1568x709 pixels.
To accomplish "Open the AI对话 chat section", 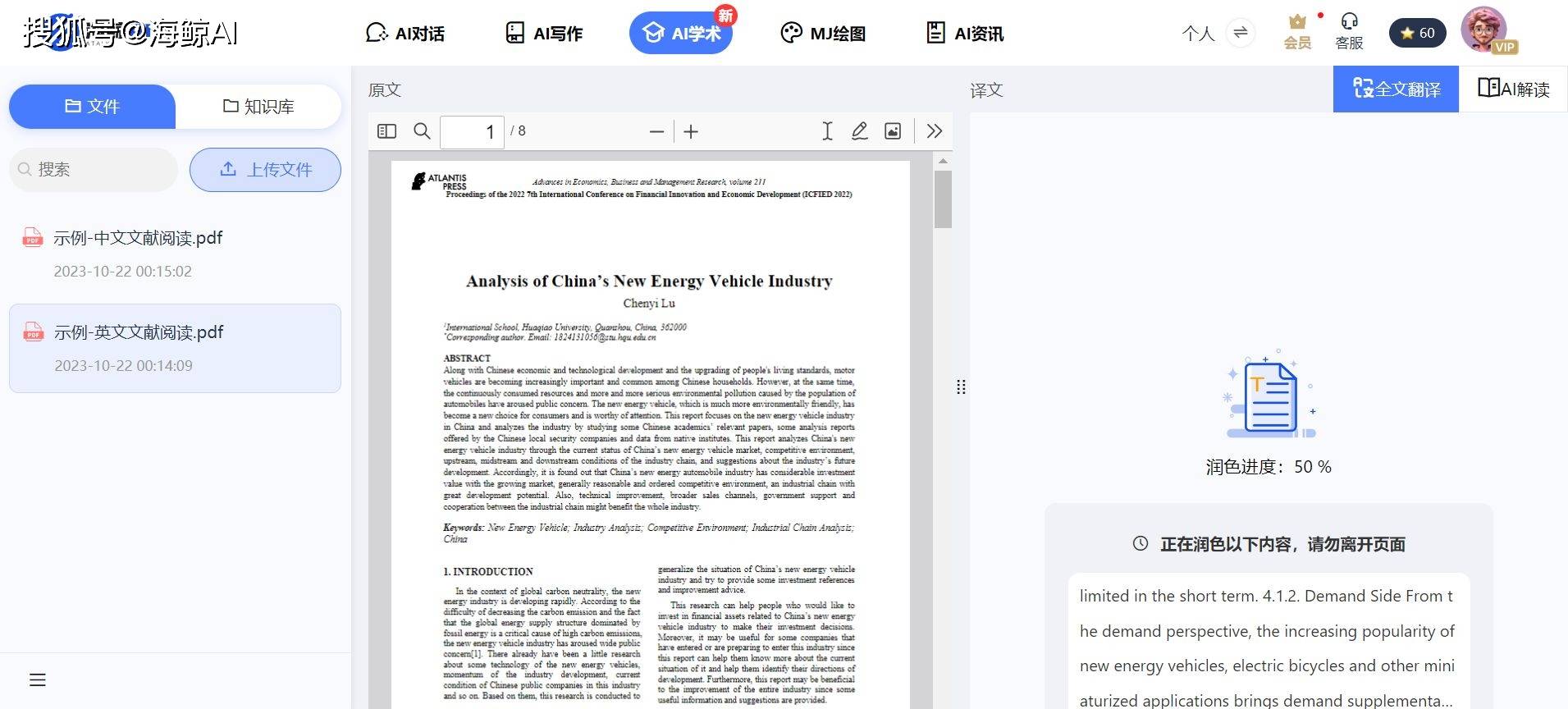I will click(x=405, y=33).
